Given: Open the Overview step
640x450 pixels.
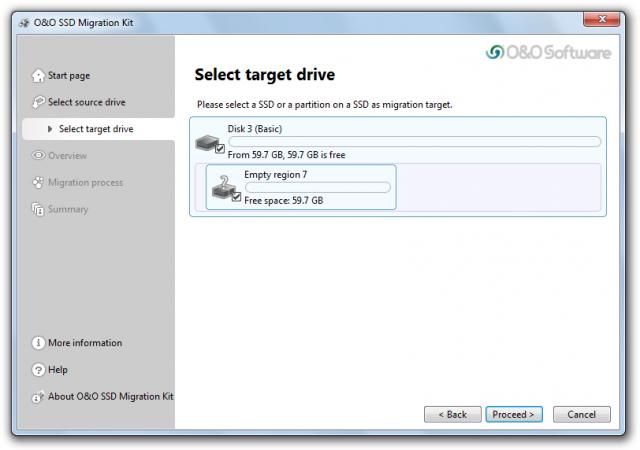Looking at the screenshot, I should coord(67,156).
